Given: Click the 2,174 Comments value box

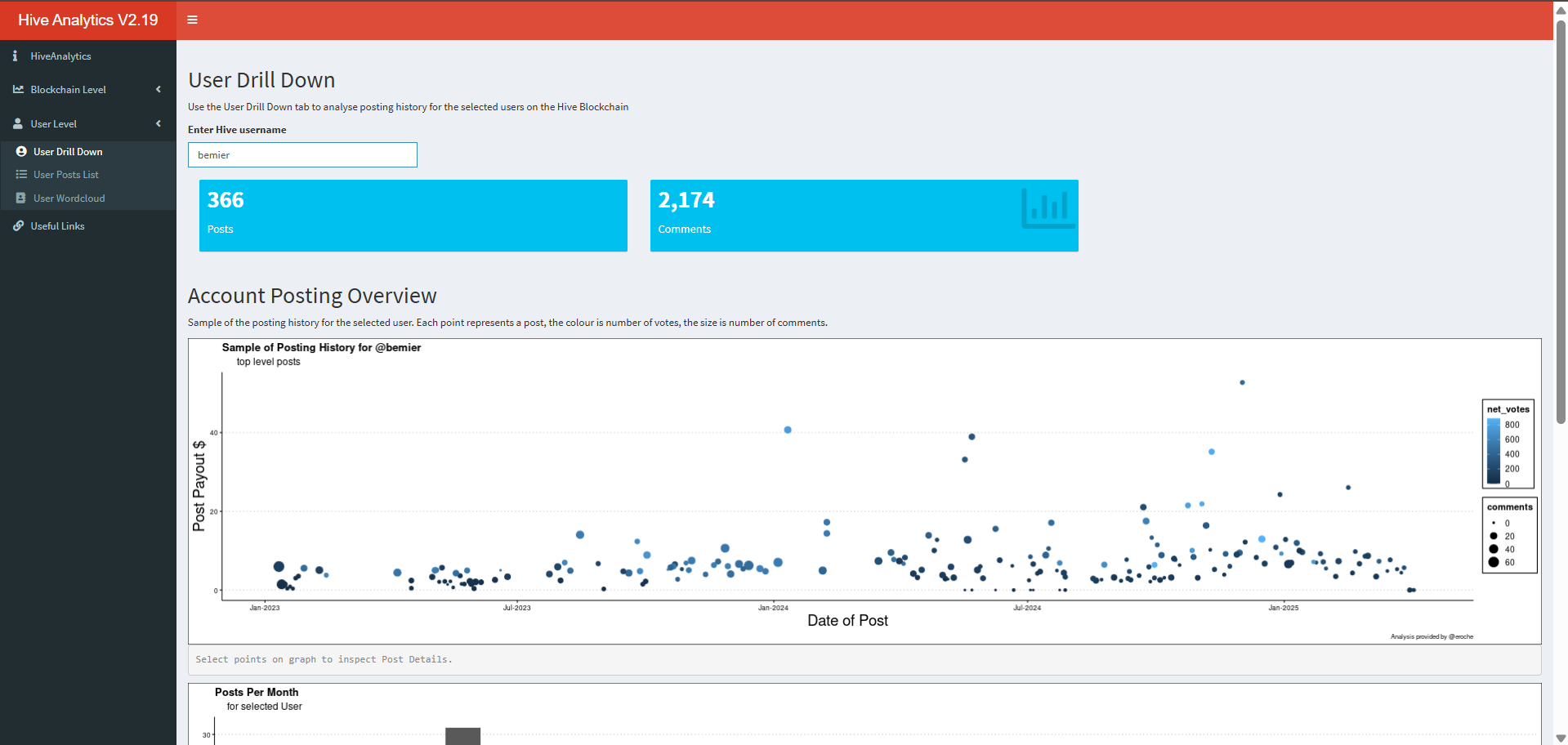Looking at the screenshot, I should [x=864, y=216].
